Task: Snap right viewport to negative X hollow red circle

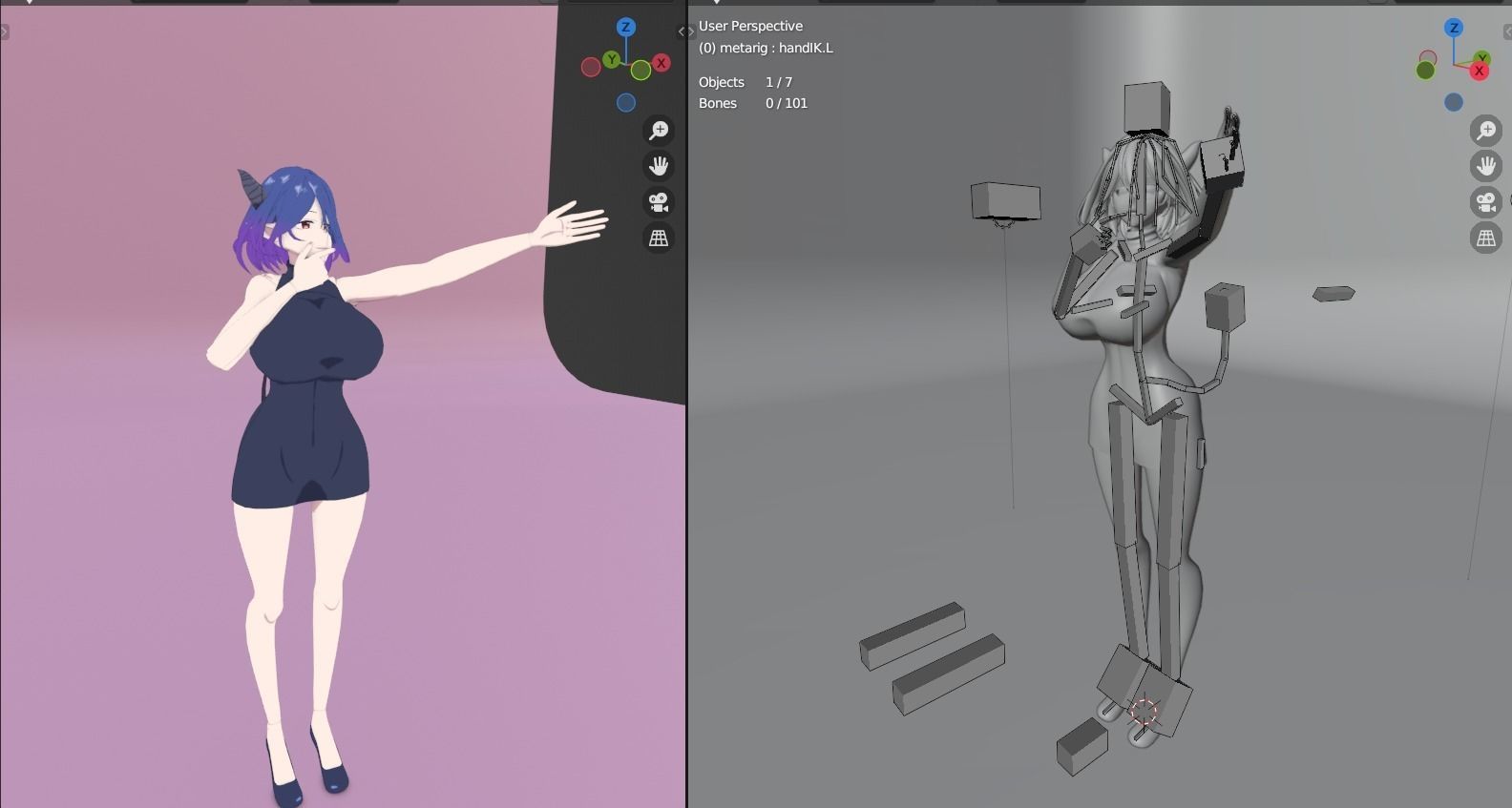Action: pyautogui.click(x=1428, y=58)
